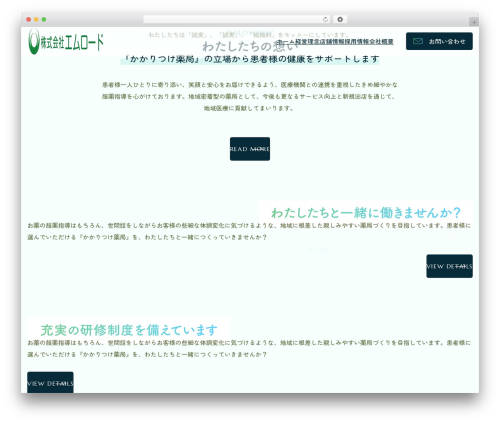Open the お問い合わせ contact button

pyautogui.click(x=439, y=41)
